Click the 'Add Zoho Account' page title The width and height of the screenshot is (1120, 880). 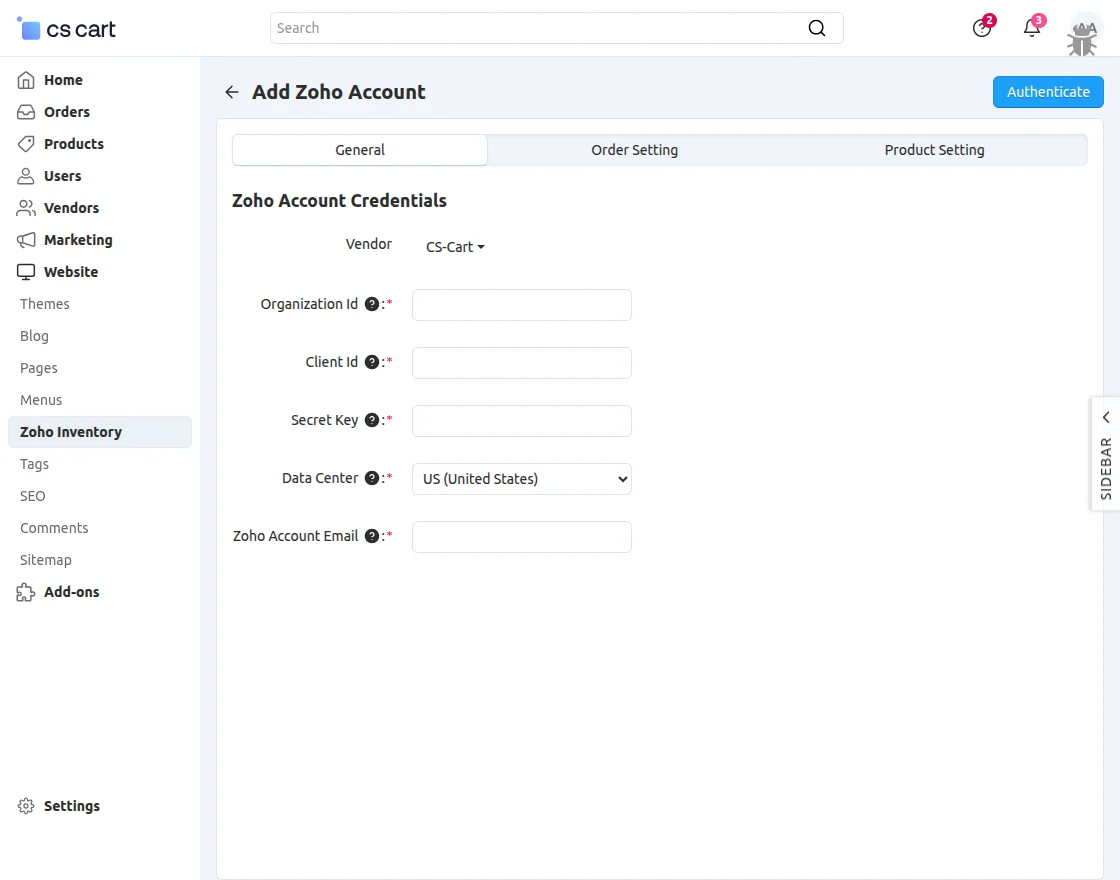pyautogui.click(x=339, y=92)
